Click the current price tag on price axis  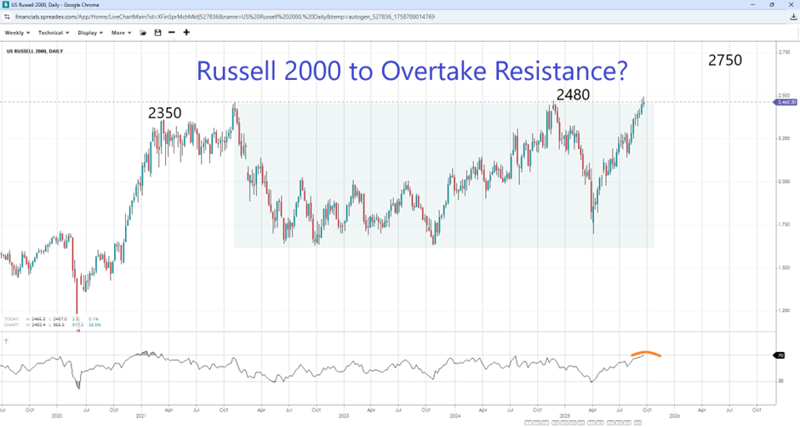coord(785,102)
